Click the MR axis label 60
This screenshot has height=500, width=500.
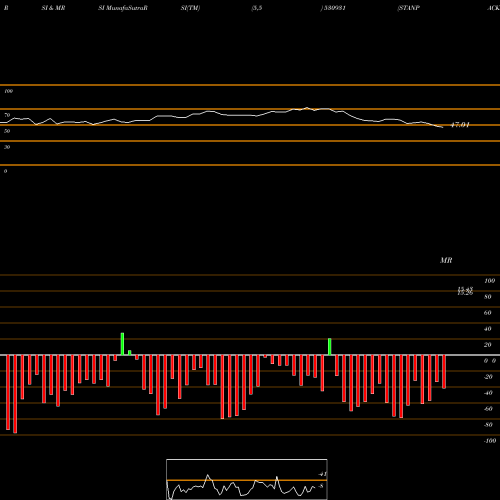point(488,313)
